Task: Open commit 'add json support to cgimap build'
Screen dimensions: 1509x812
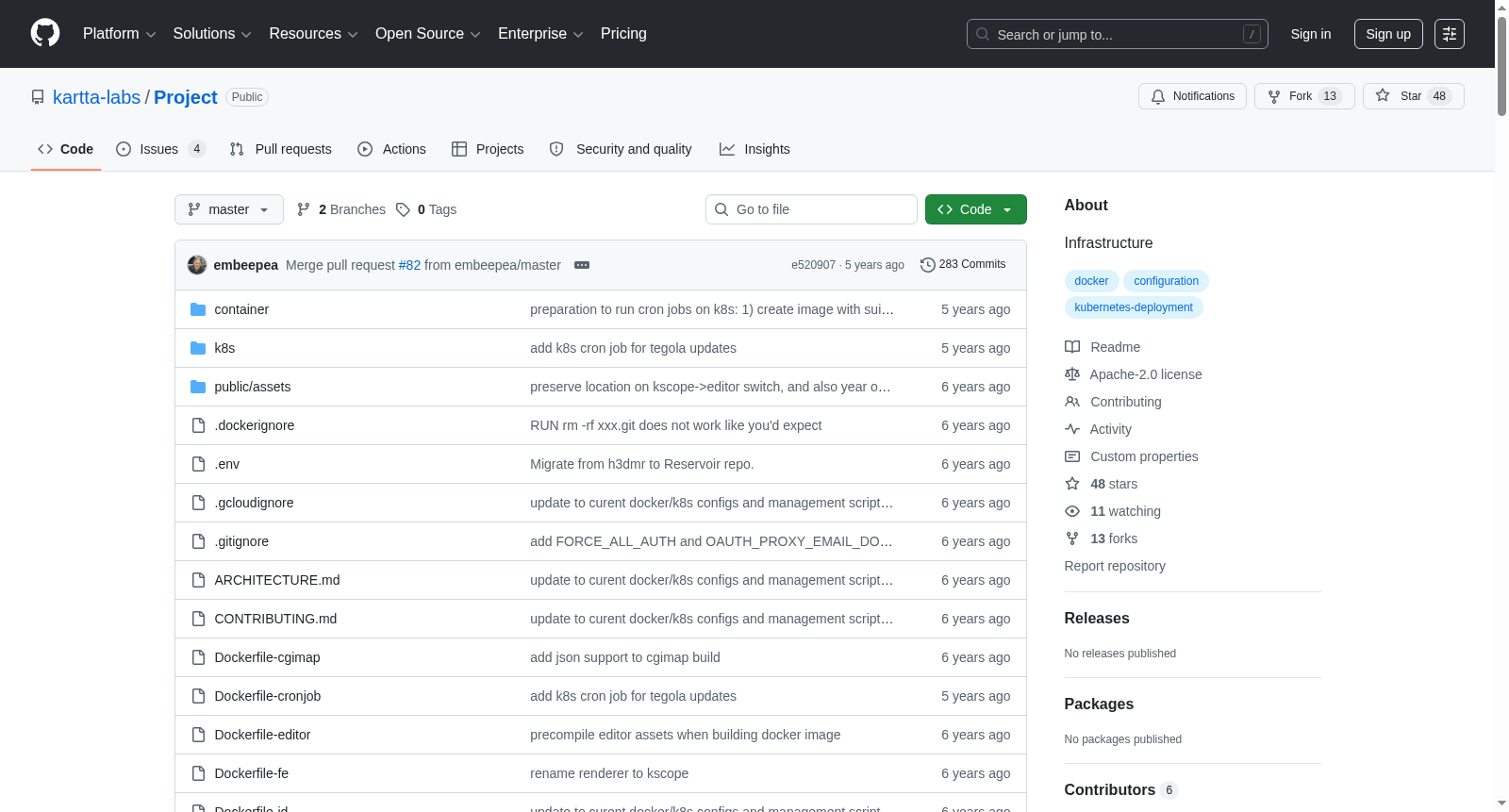Action: point(625,657)
